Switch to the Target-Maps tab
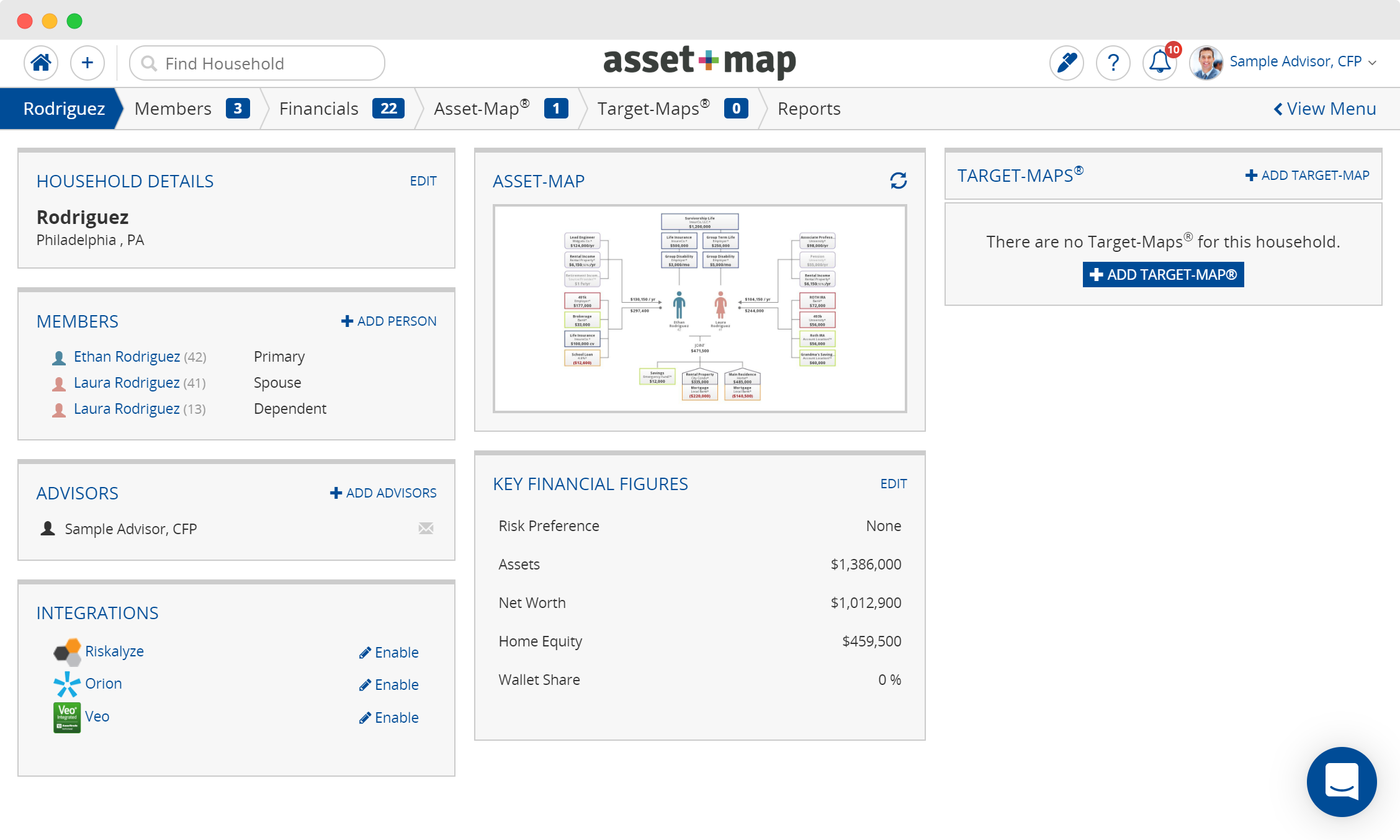 click(653, 109)
